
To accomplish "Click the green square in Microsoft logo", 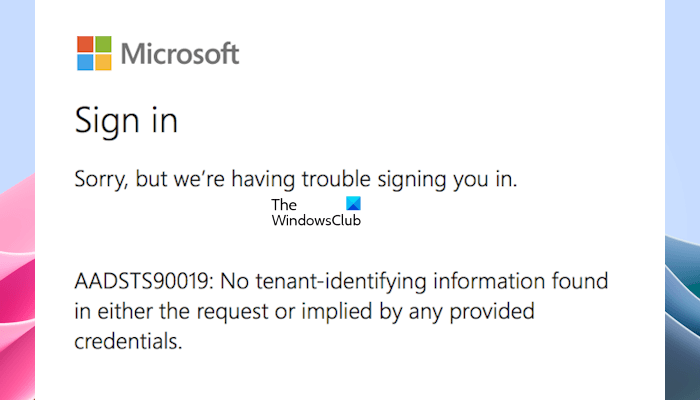I will pos(103,44).
